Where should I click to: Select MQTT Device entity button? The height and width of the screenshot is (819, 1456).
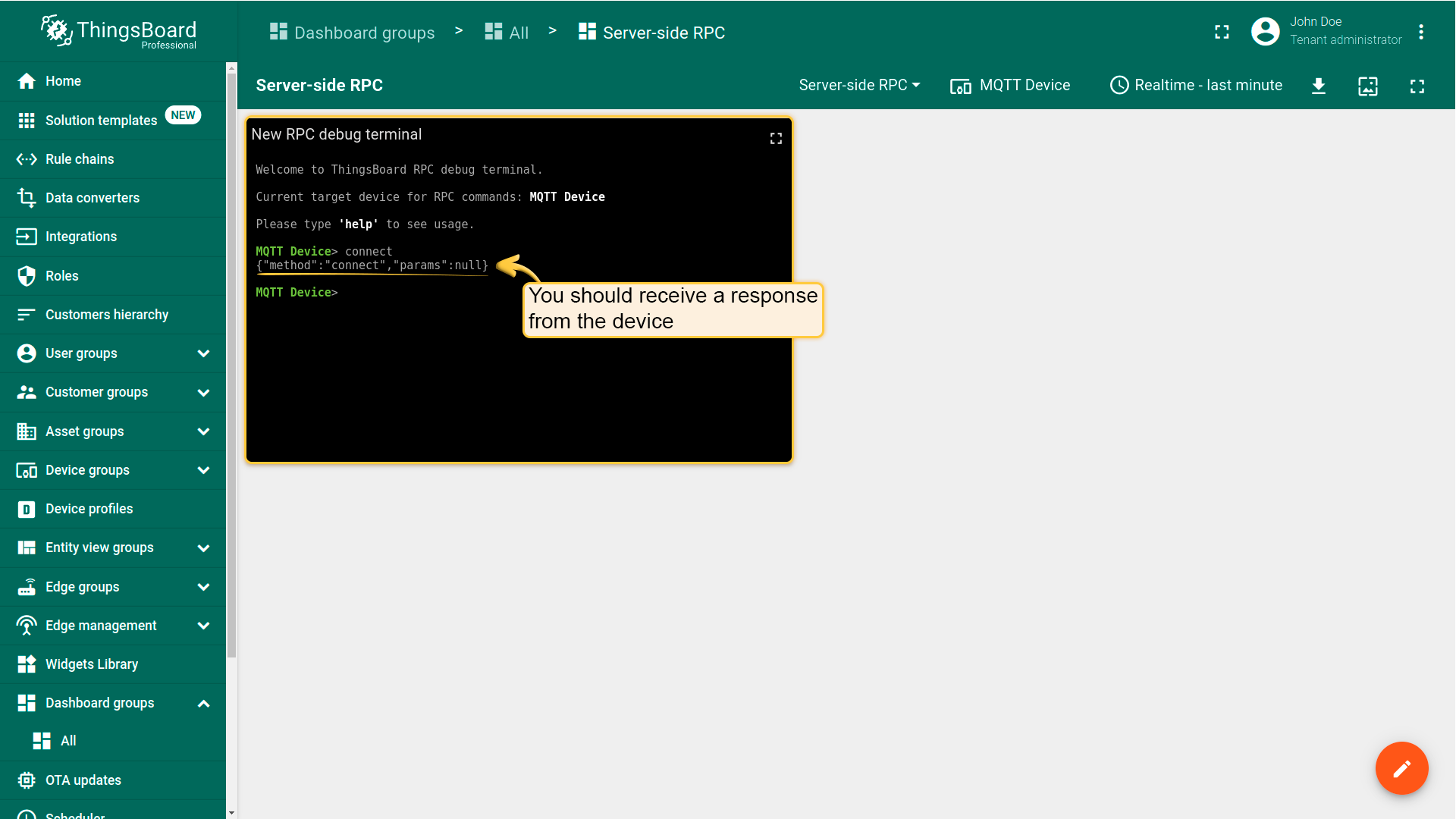1010,86
